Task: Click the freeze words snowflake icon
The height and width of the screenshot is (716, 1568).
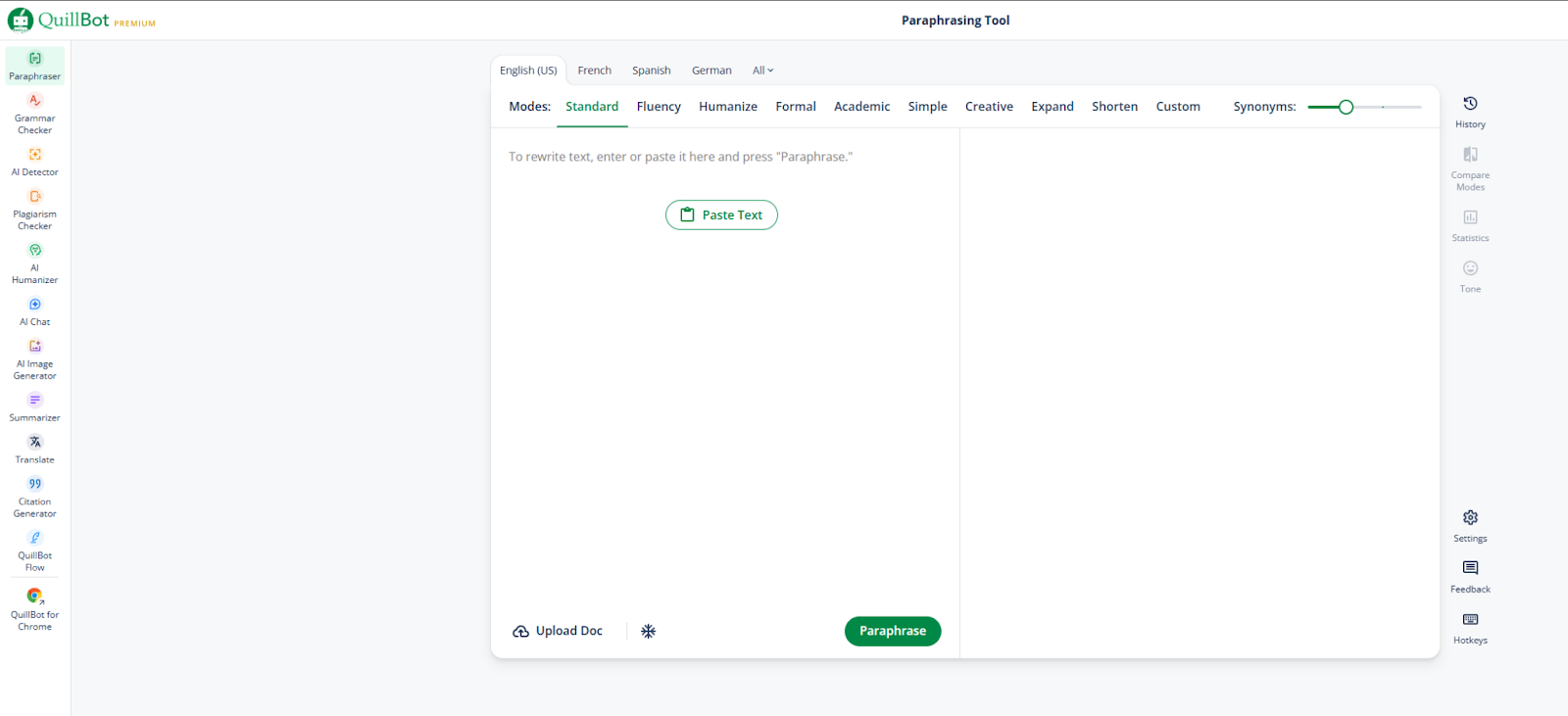Action: tap(648, 632)
